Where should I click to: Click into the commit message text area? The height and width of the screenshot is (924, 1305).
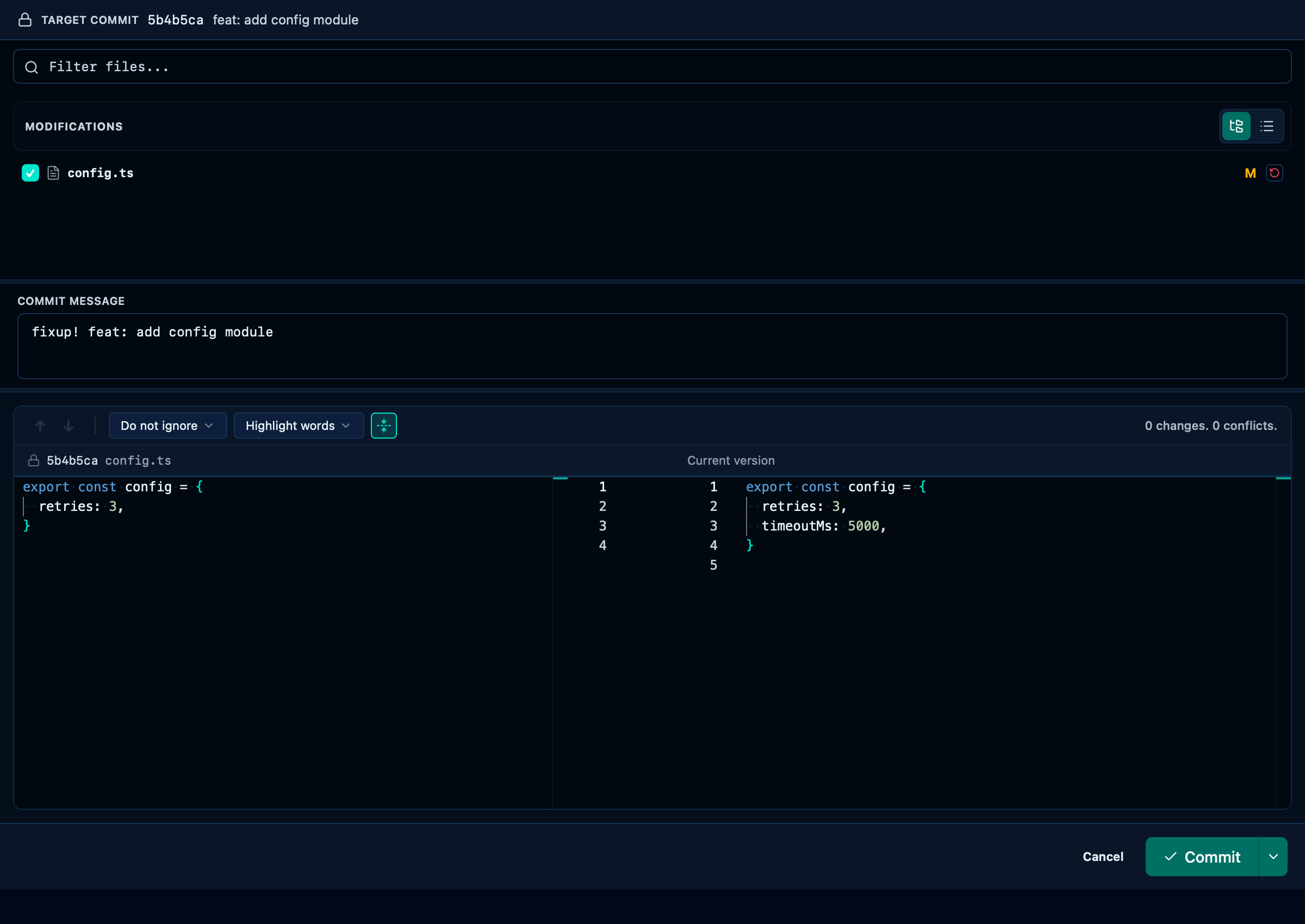tap(652, 346)
